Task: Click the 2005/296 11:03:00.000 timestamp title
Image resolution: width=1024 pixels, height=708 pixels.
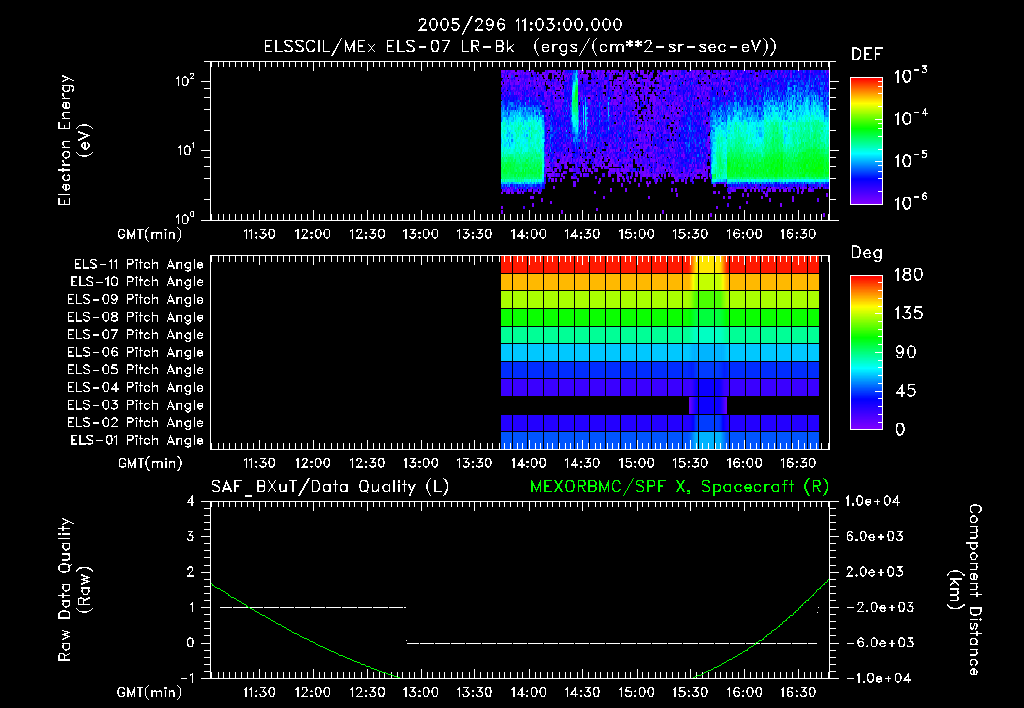Action: pos(520,25)
